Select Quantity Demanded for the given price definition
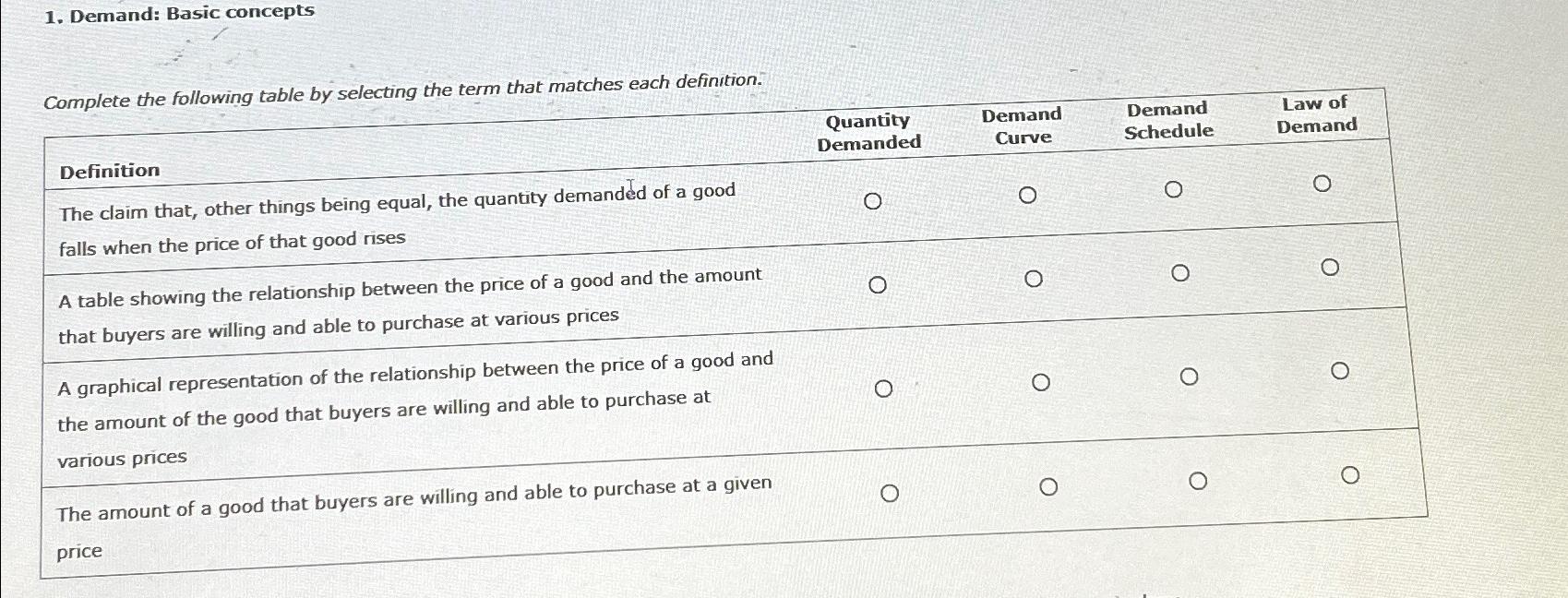 pyautogui.click(x=891, y=493)
